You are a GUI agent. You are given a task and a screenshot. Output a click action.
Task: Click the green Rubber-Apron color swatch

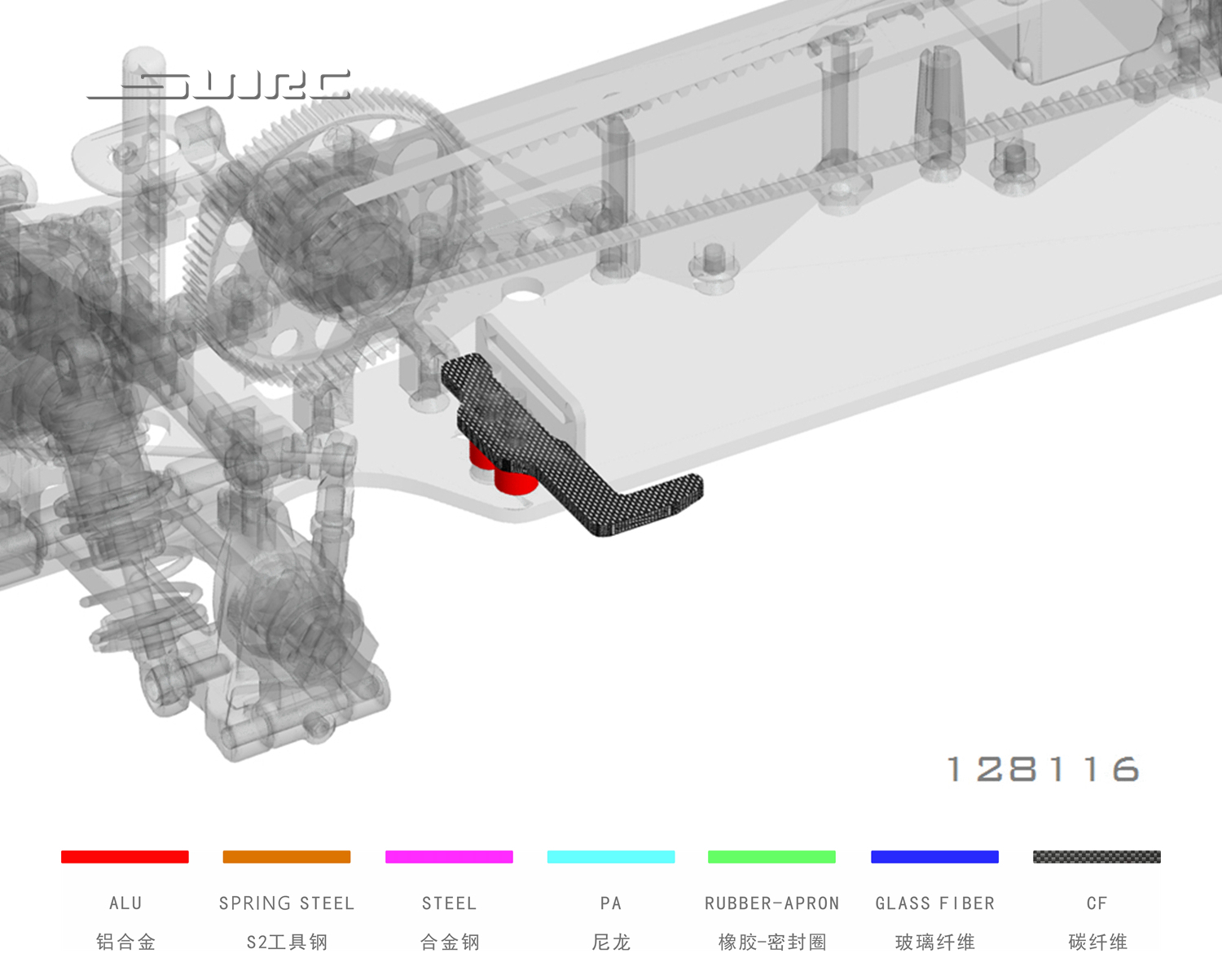[x=771, y=856]
